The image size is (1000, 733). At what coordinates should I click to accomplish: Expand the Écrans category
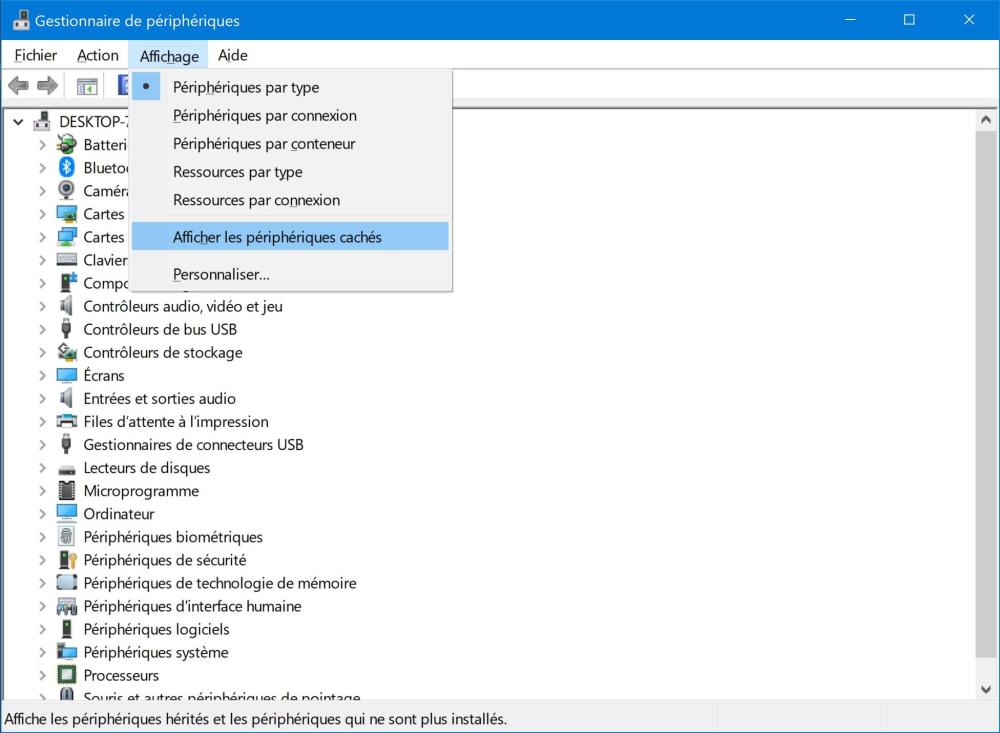click(x=42, y=375)
